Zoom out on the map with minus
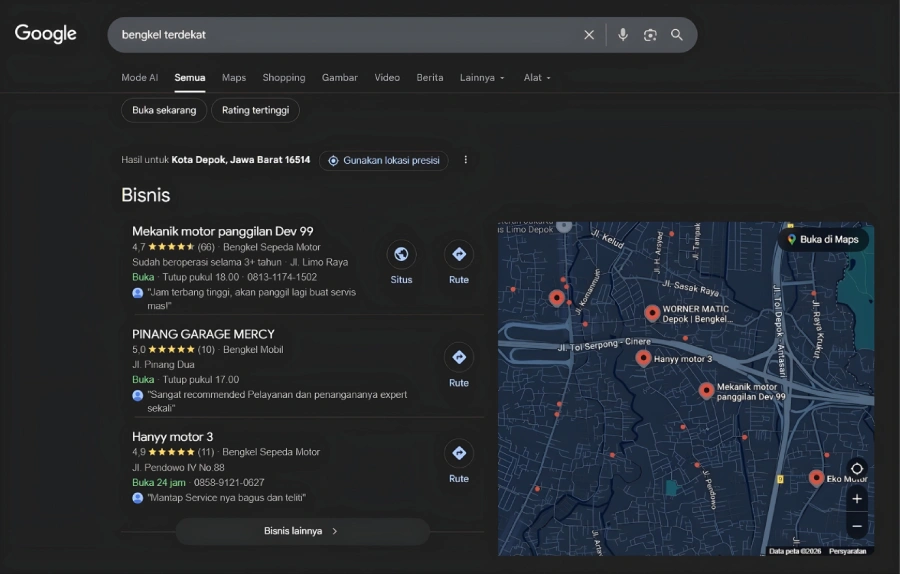The image size is (900, 574). [x=856, y=526]
